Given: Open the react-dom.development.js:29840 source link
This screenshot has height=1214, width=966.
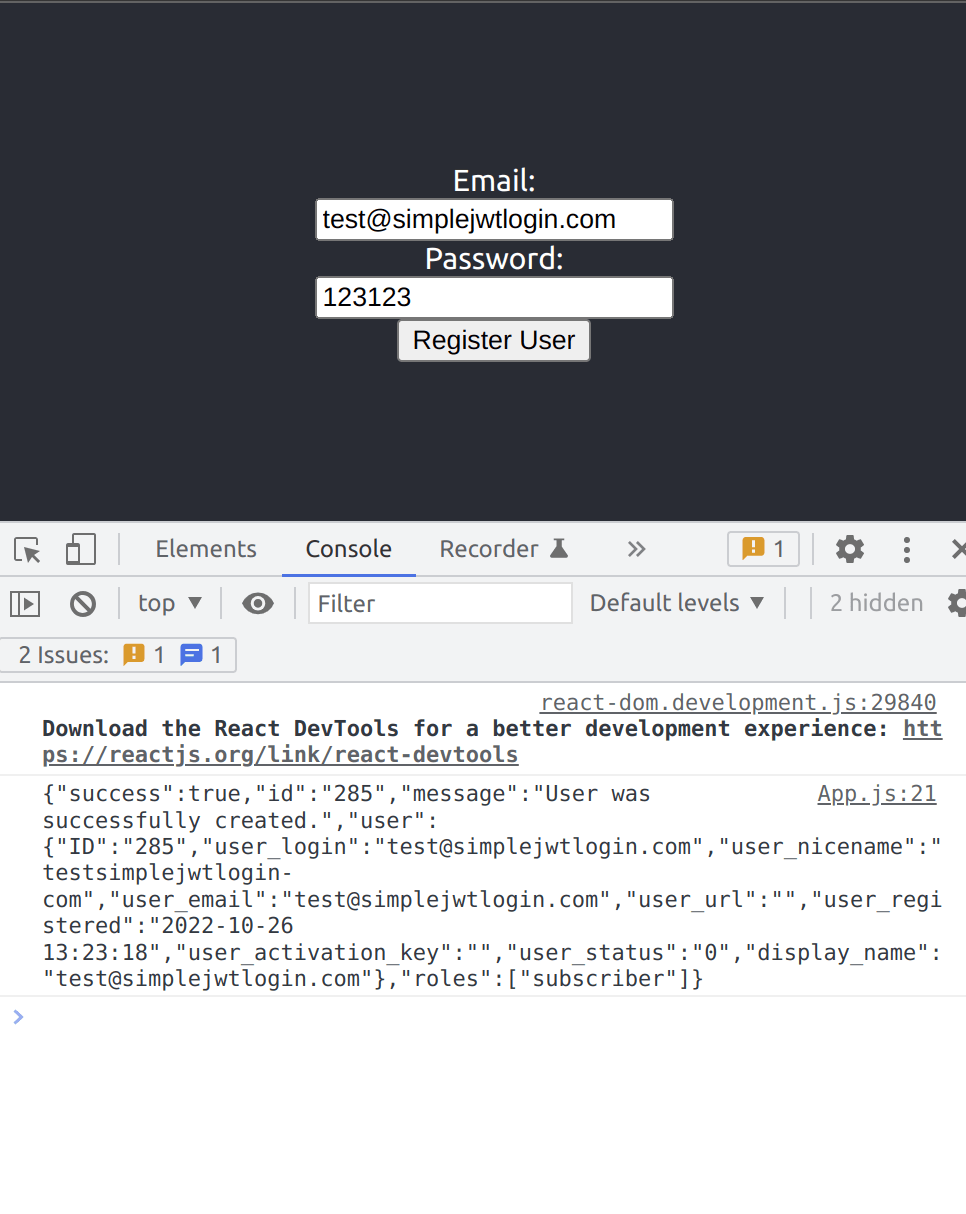Looking at the screenshot, I should (738, 703).
